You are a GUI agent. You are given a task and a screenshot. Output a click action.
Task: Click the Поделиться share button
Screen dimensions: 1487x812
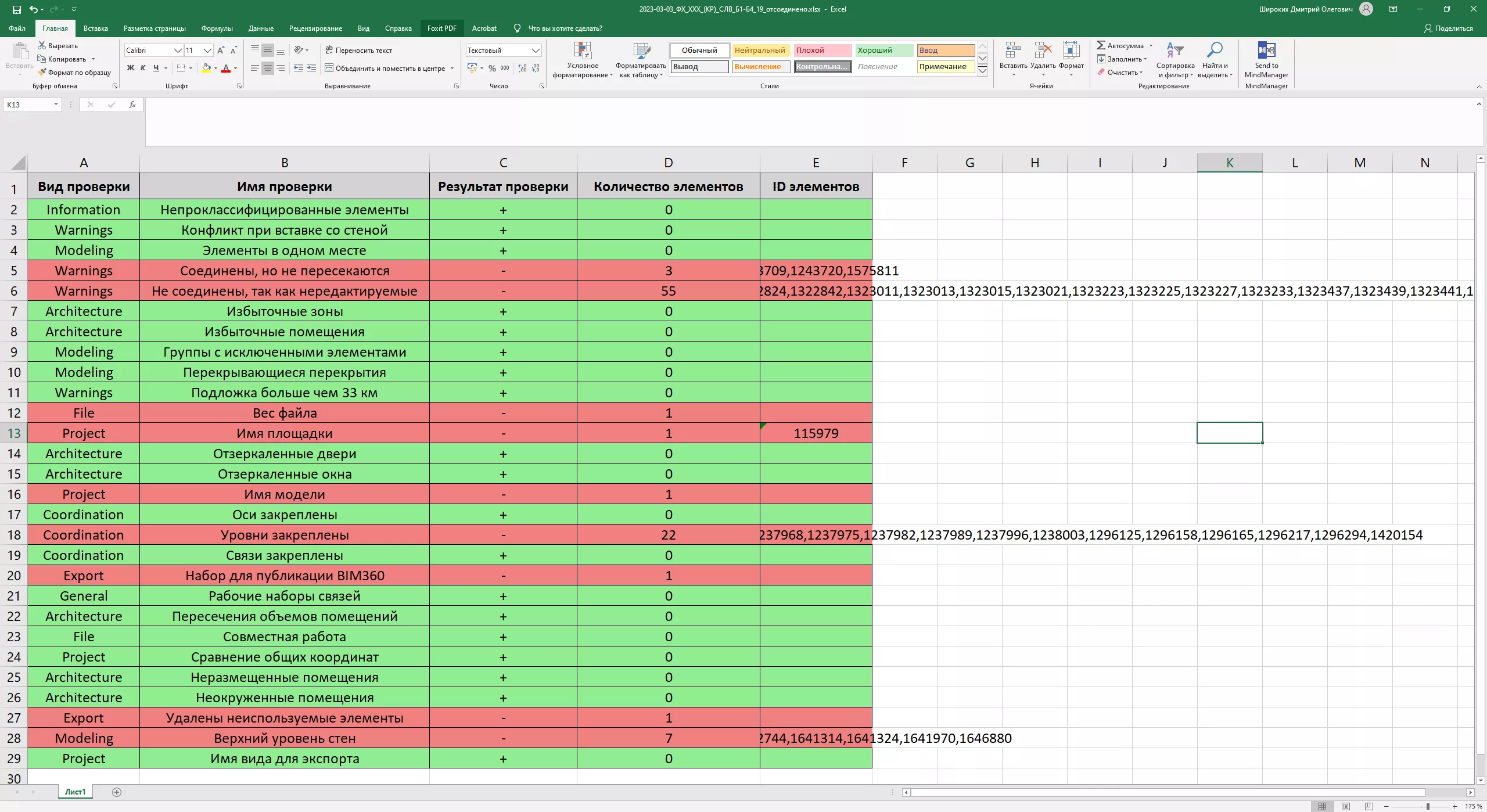click(1448, 28)
